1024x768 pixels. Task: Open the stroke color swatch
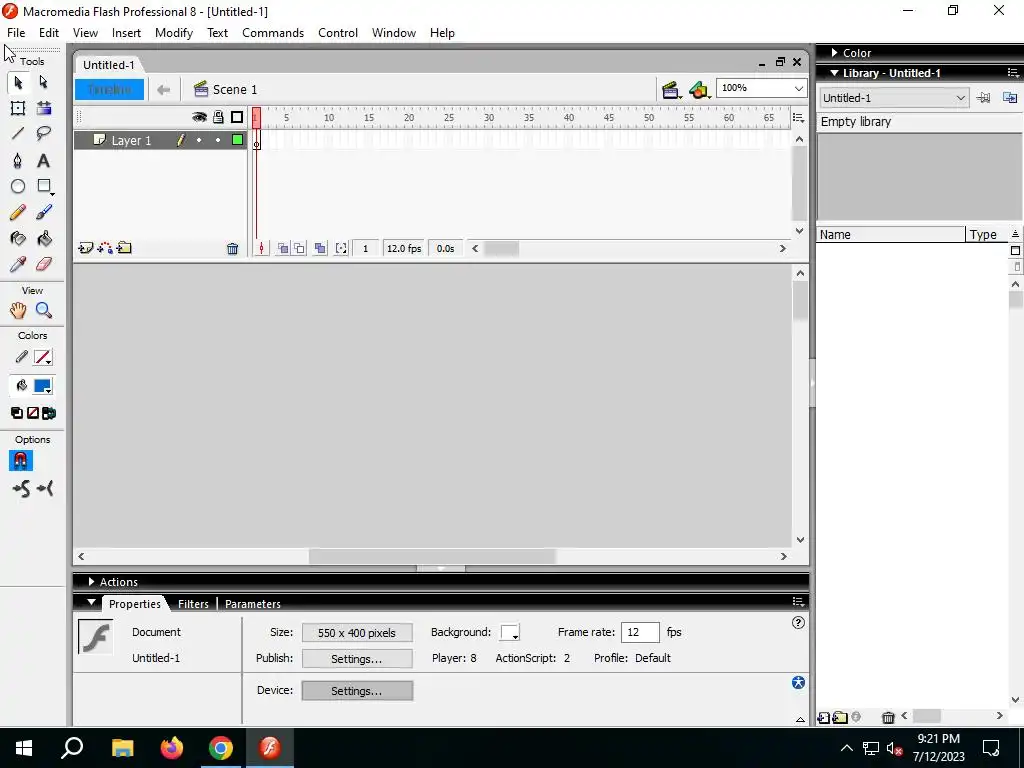click(43, 357)
